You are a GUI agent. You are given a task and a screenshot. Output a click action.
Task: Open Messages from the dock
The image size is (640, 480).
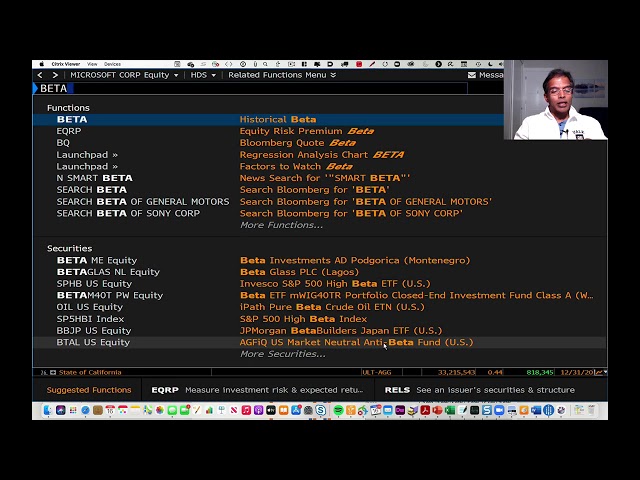pos(172,410)
